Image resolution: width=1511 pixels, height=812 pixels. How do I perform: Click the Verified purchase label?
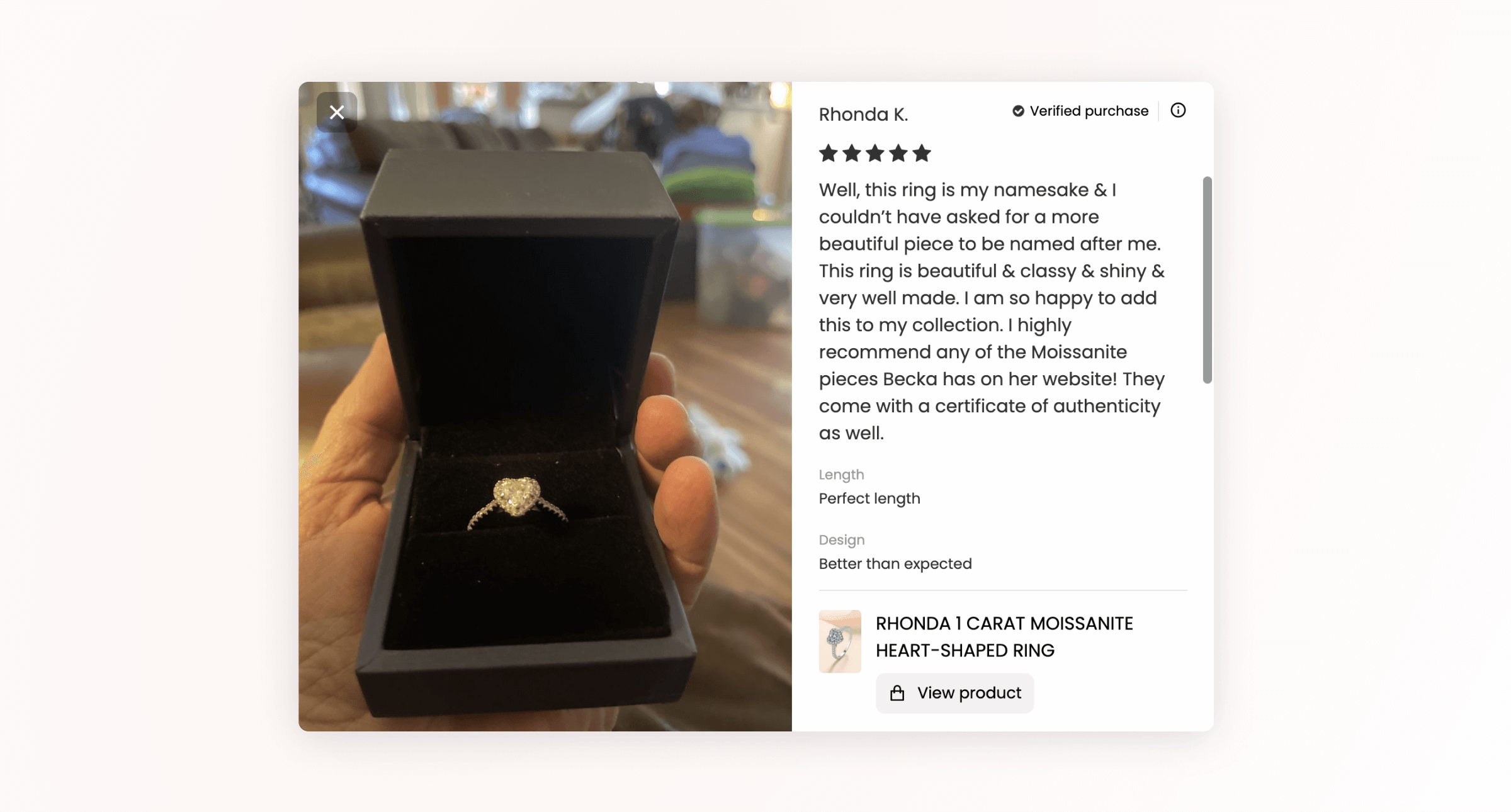[1089, 111]
